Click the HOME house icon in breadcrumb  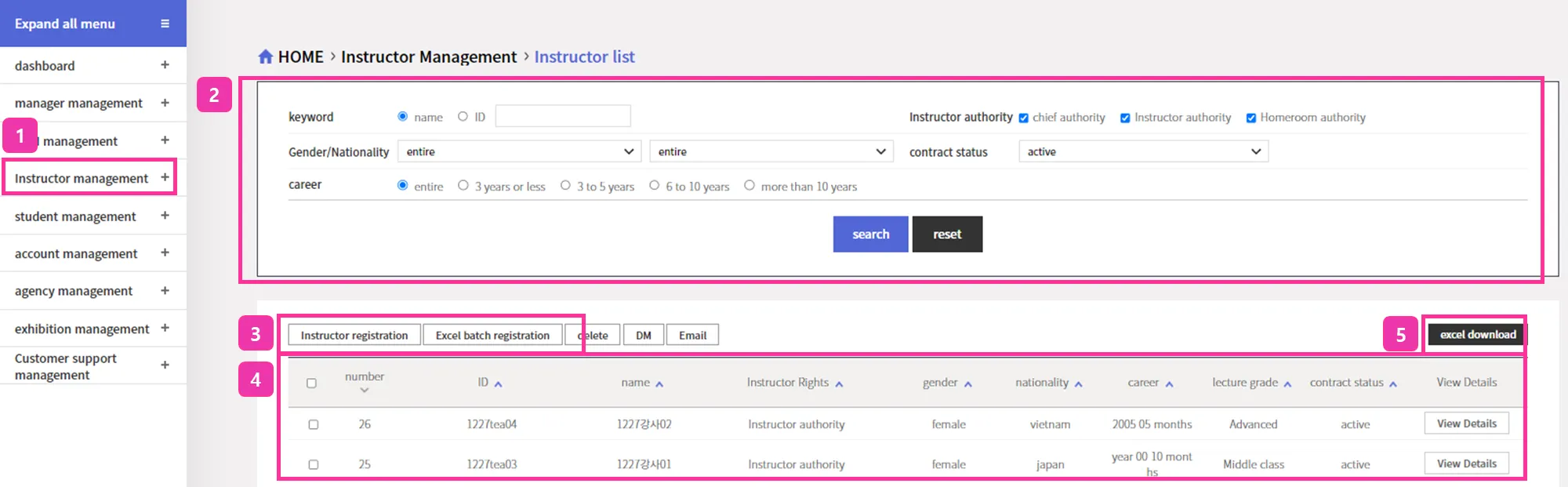(266, 56)
